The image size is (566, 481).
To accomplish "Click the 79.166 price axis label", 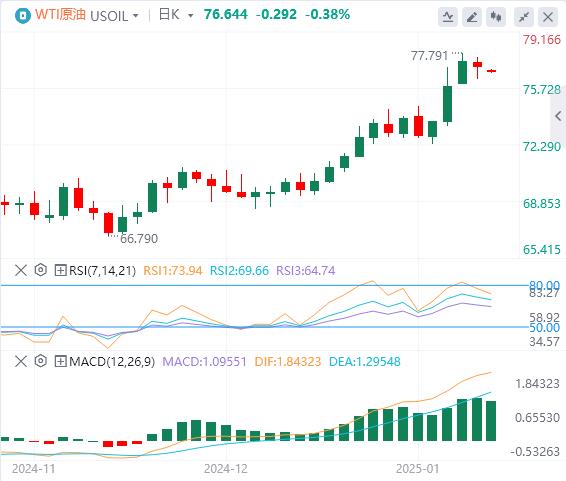I will [542, 39].
